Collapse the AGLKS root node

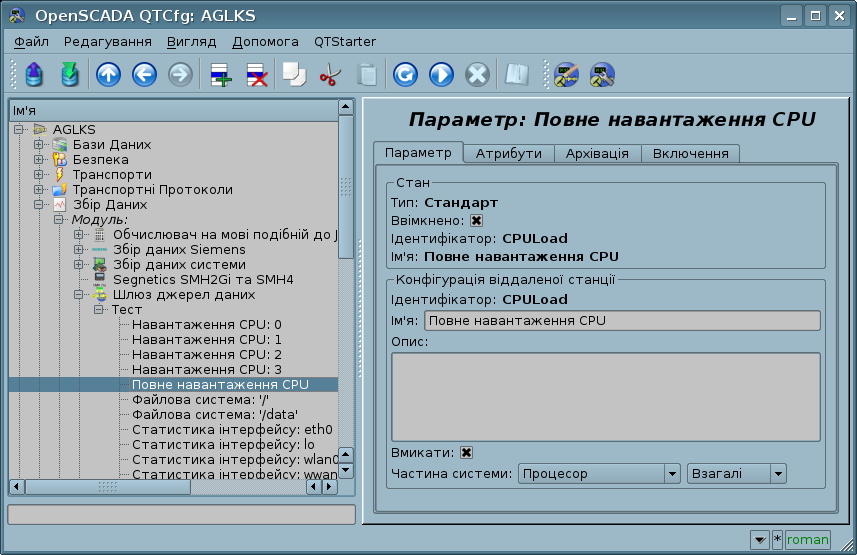(x=19, y=130)
